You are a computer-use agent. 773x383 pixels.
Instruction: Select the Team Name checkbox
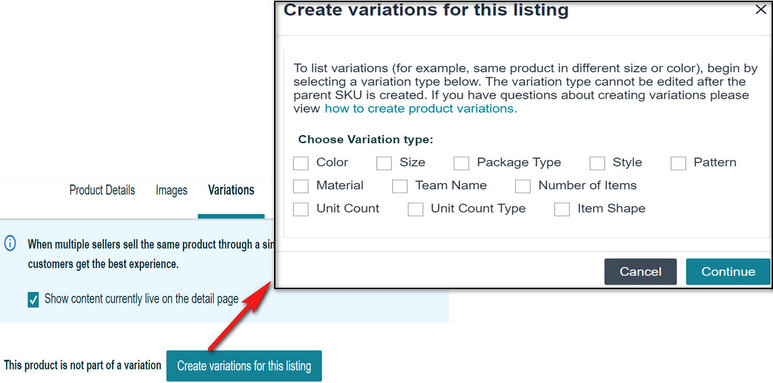pos(400,186)
